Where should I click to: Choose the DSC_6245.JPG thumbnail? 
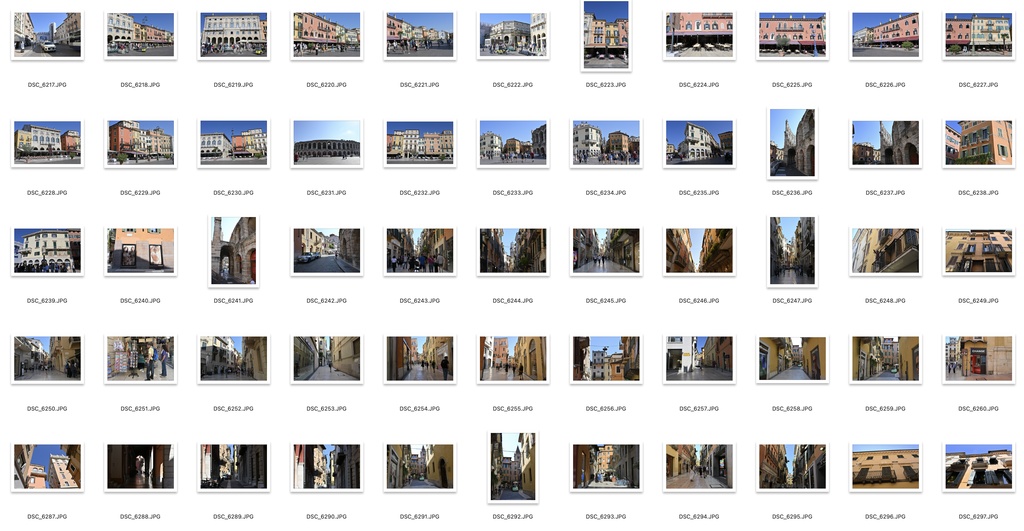click(x=606, y=251)
